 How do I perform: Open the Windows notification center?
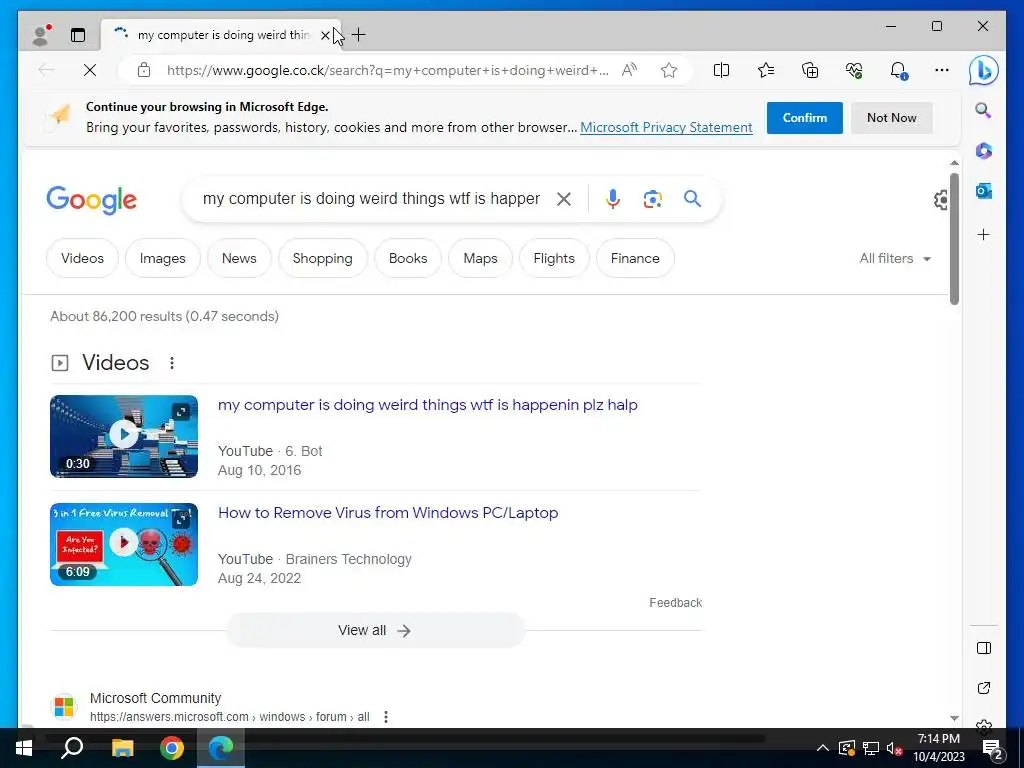click(x=992, y=749)
